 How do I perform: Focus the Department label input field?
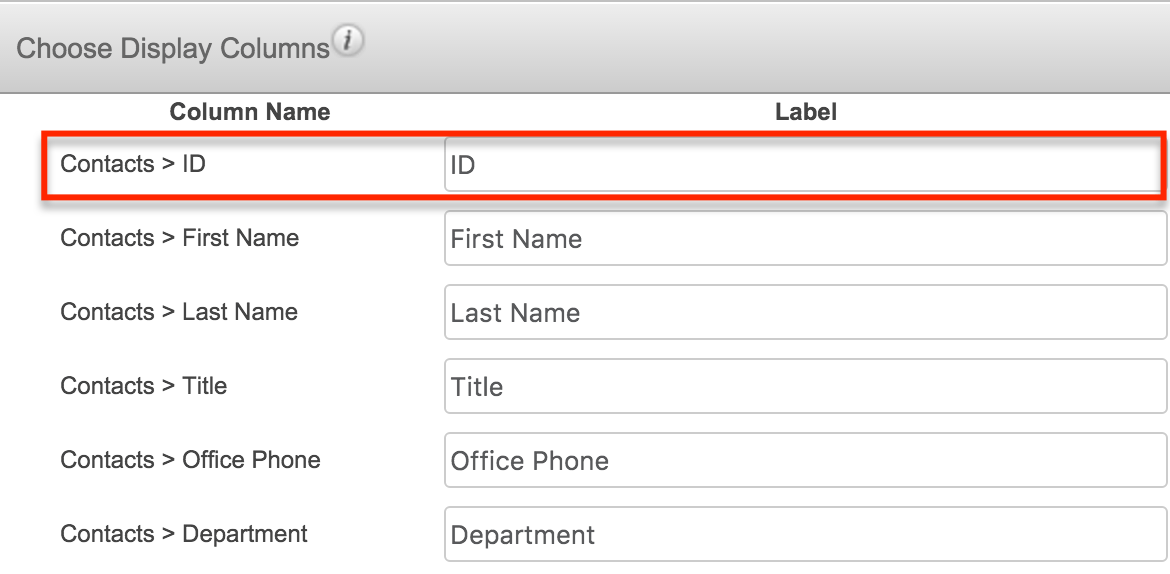point(805,535)
